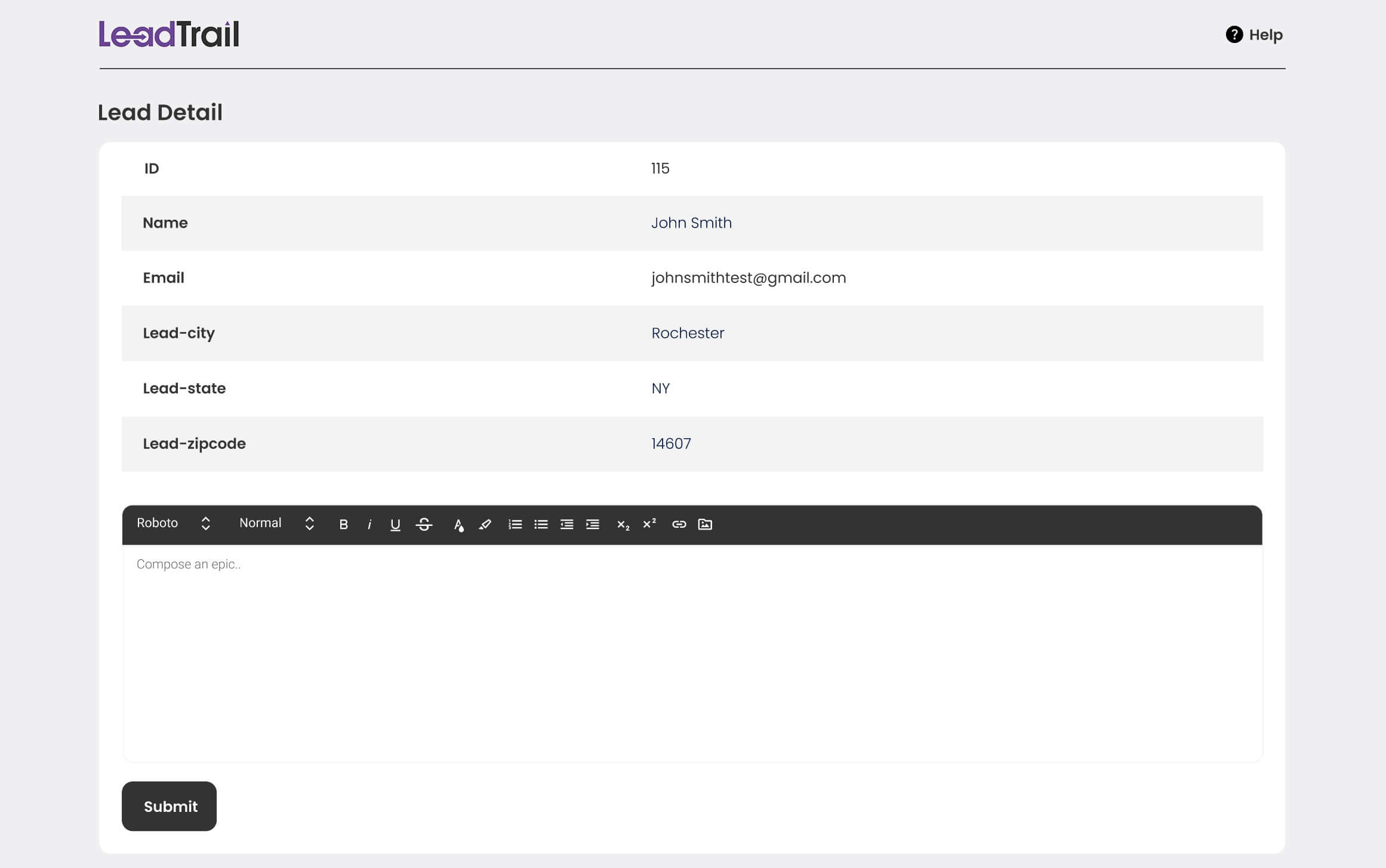Focus the Compose an epic text area

(x=692, y=653)
